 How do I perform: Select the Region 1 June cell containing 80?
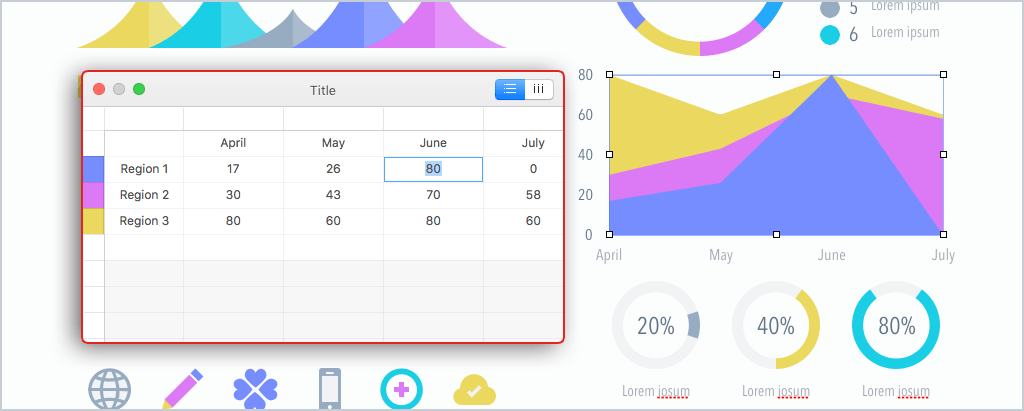tap(433, 169)
